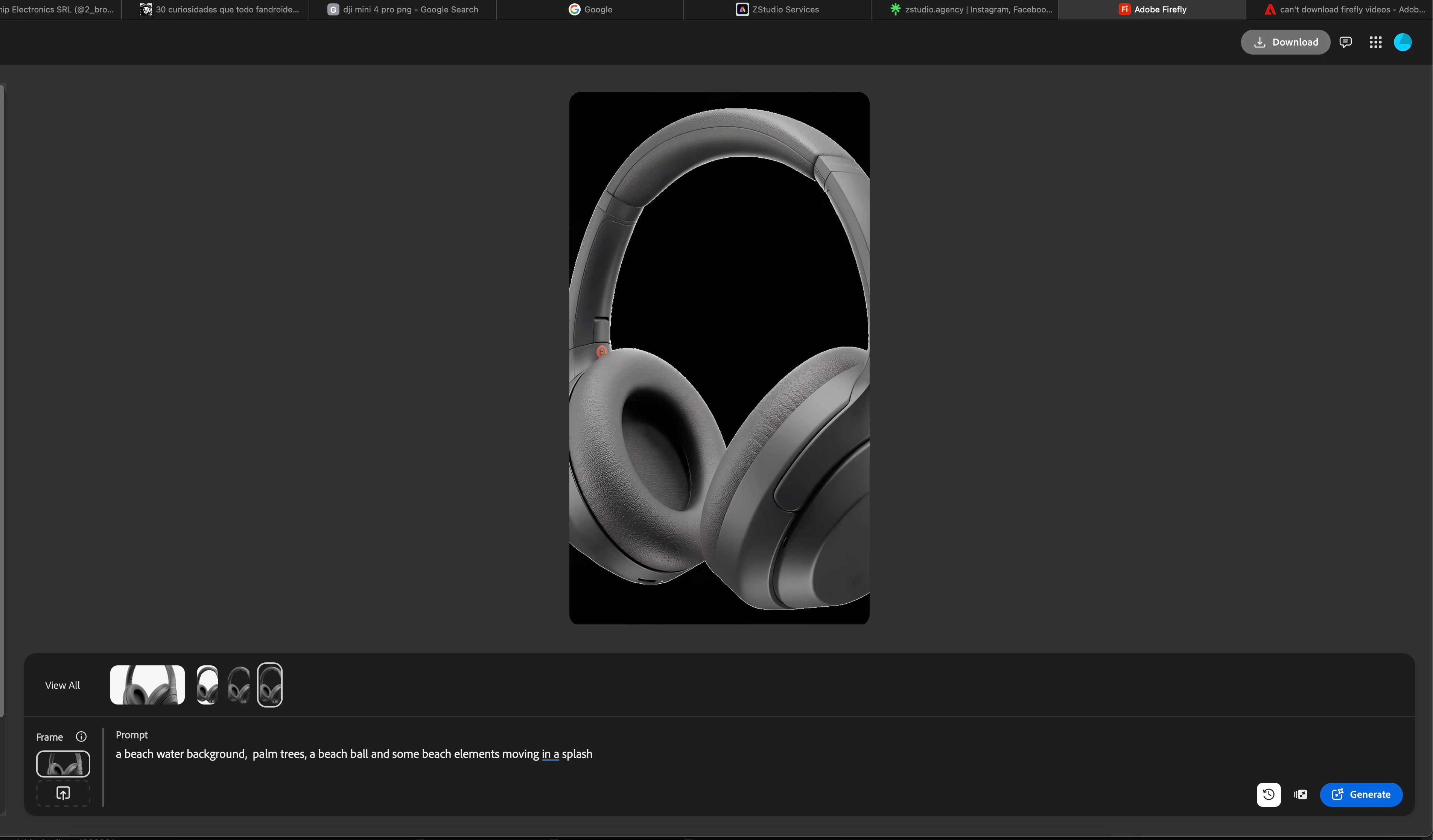This screenshot has height=840, width=1433.
Task: Open the Adobe apps grid menu
Action: [1375, 42]
